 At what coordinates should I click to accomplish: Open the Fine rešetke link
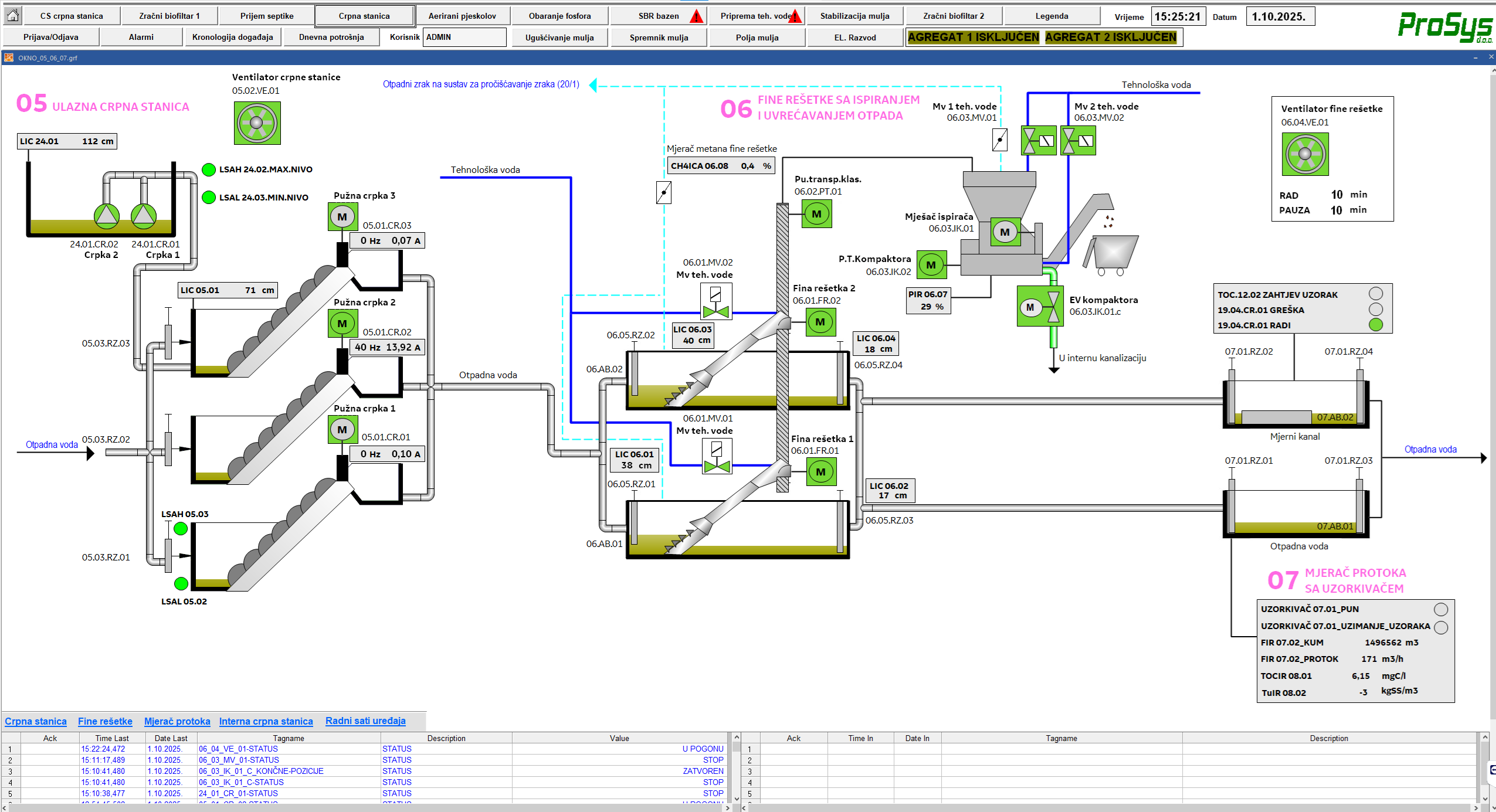pos(105,721)
